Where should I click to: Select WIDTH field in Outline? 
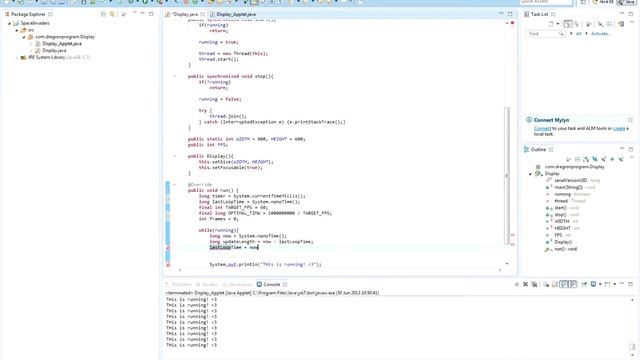point(562,222)
